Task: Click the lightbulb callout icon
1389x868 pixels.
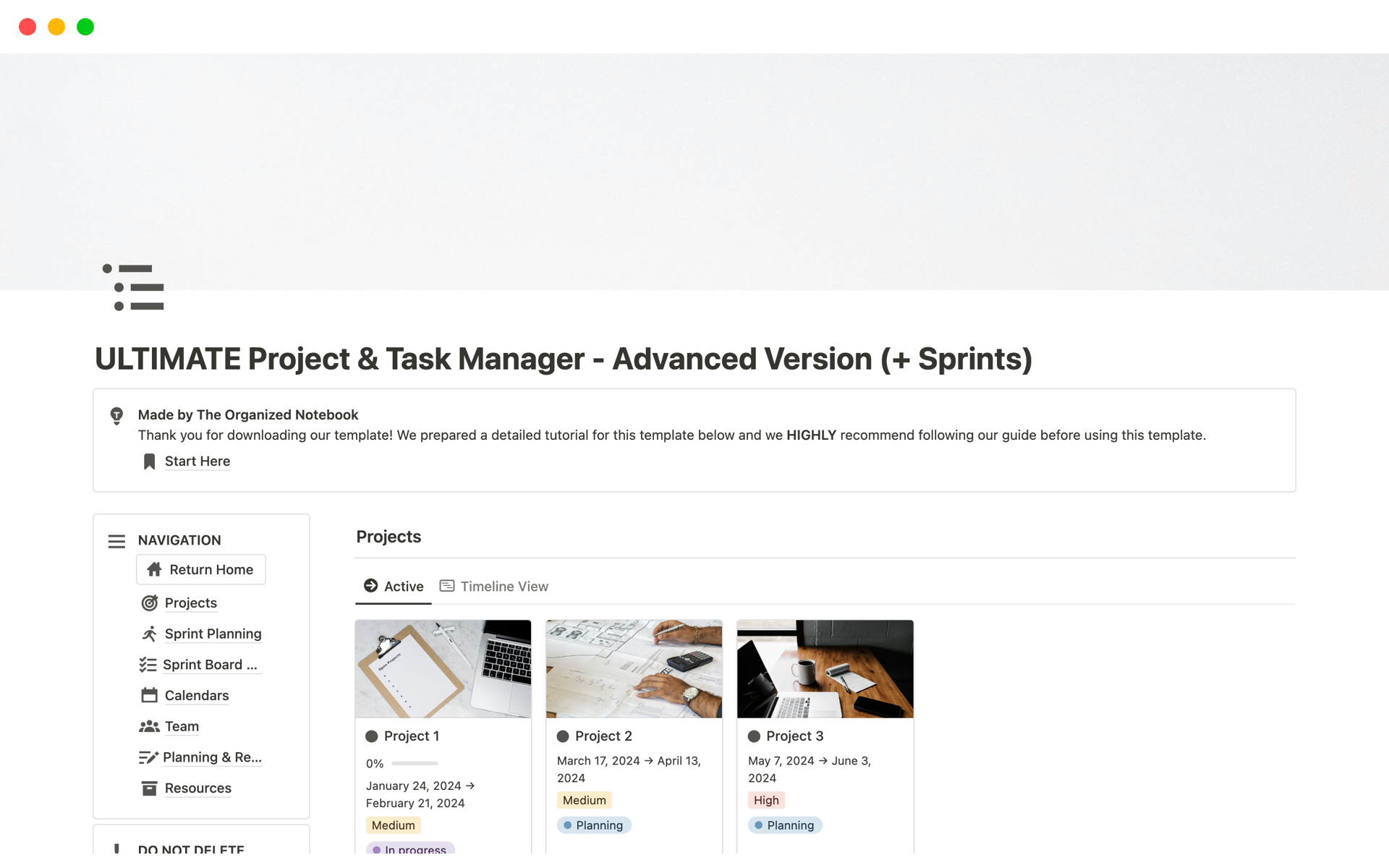Action: (x=116, y=416)
